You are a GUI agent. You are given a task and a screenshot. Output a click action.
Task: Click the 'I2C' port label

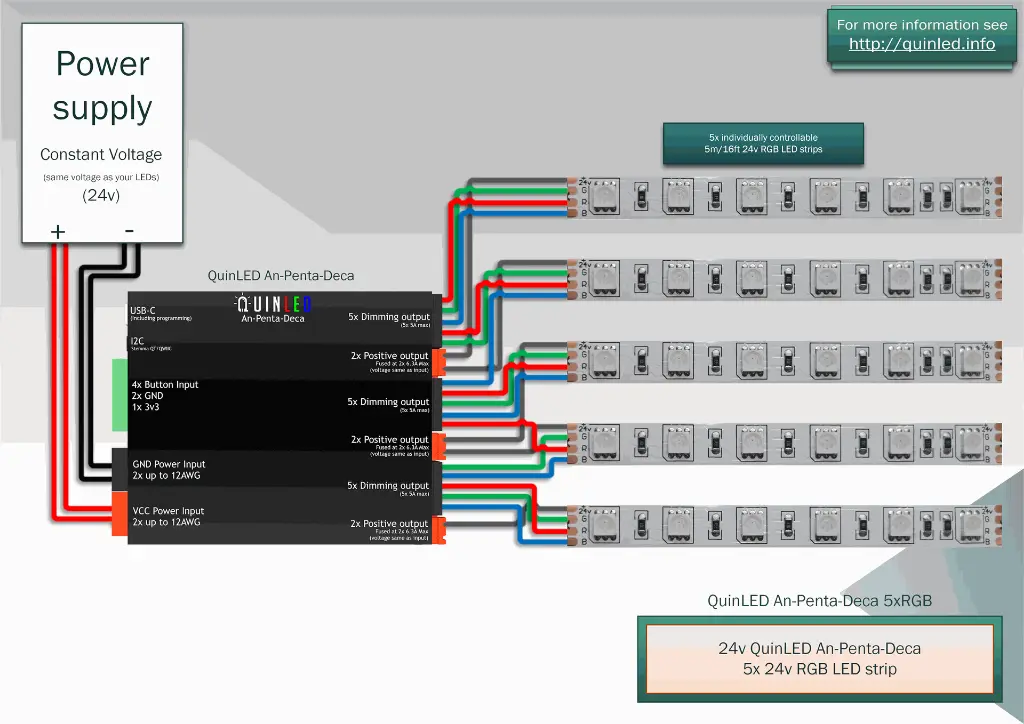(x=137, y=341)
